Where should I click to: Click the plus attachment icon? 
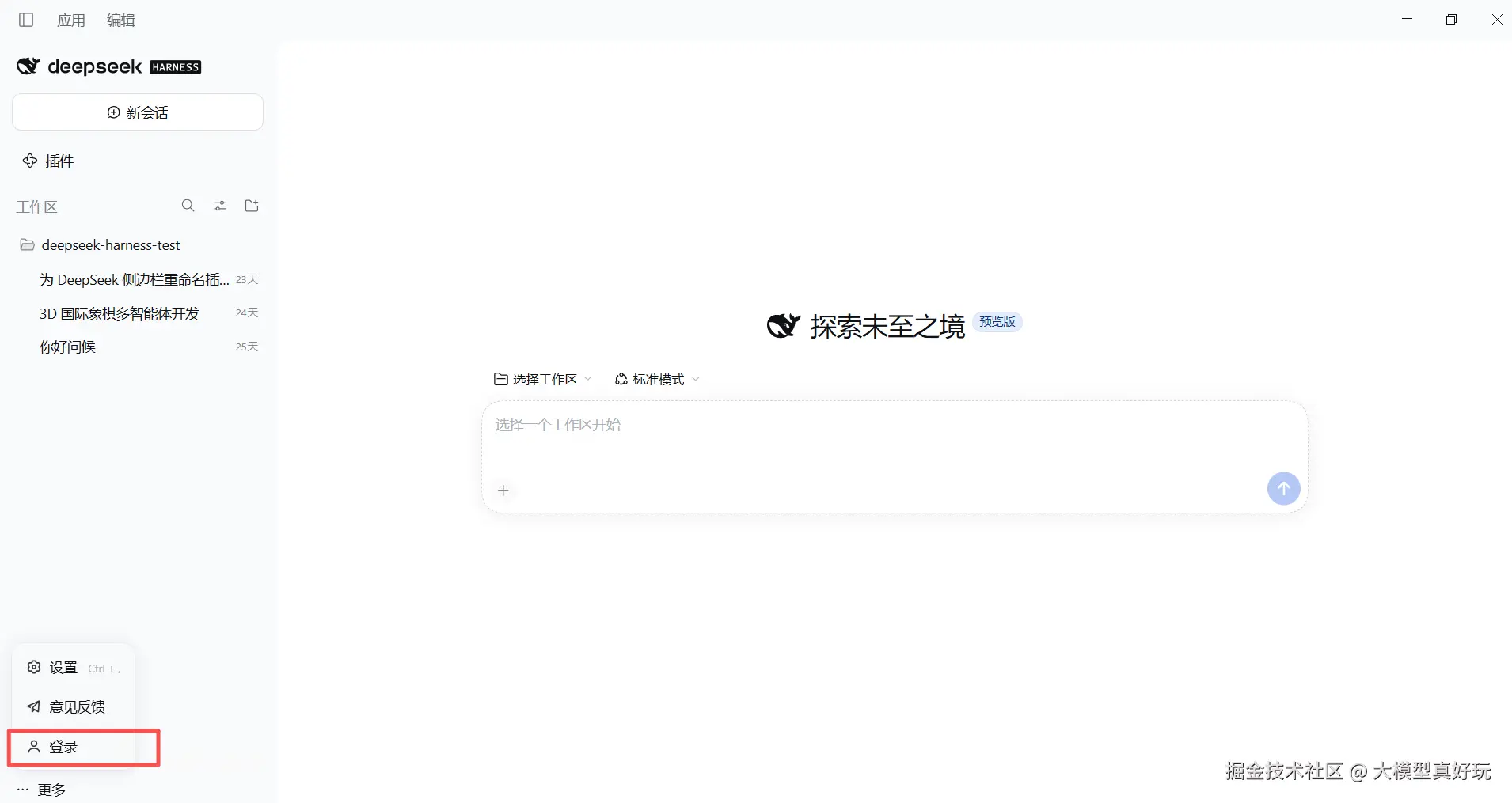pyautogui.click(x=503, y=491)
